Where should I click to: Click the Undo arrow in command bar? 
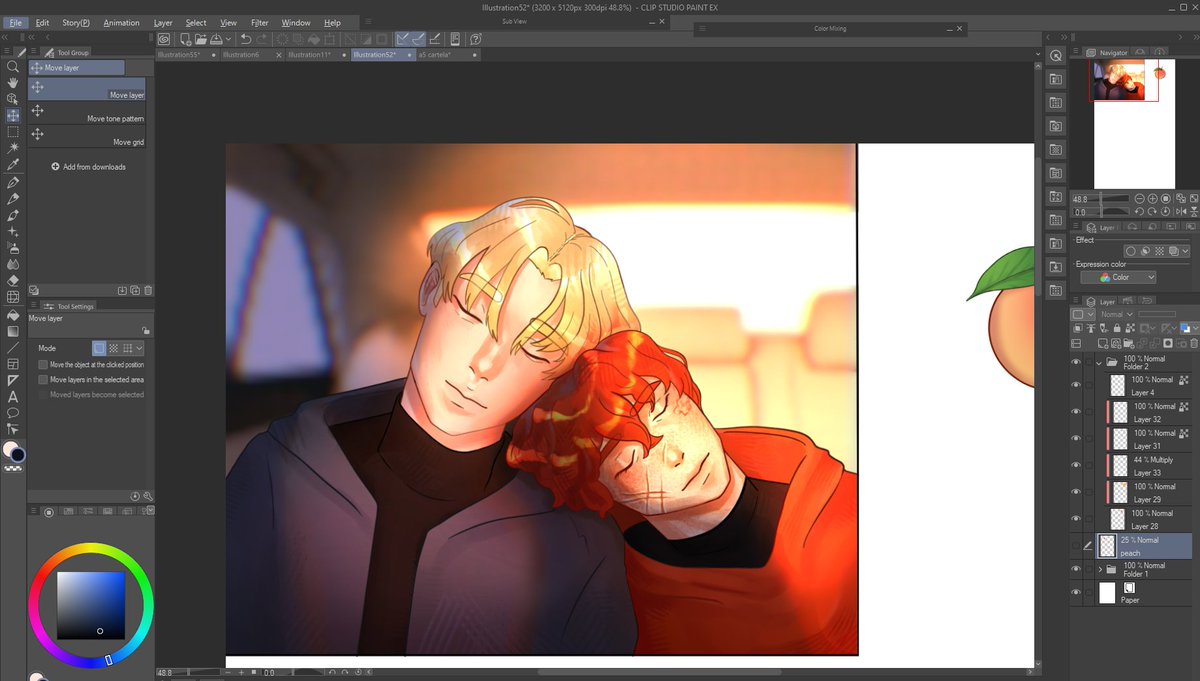246,39
